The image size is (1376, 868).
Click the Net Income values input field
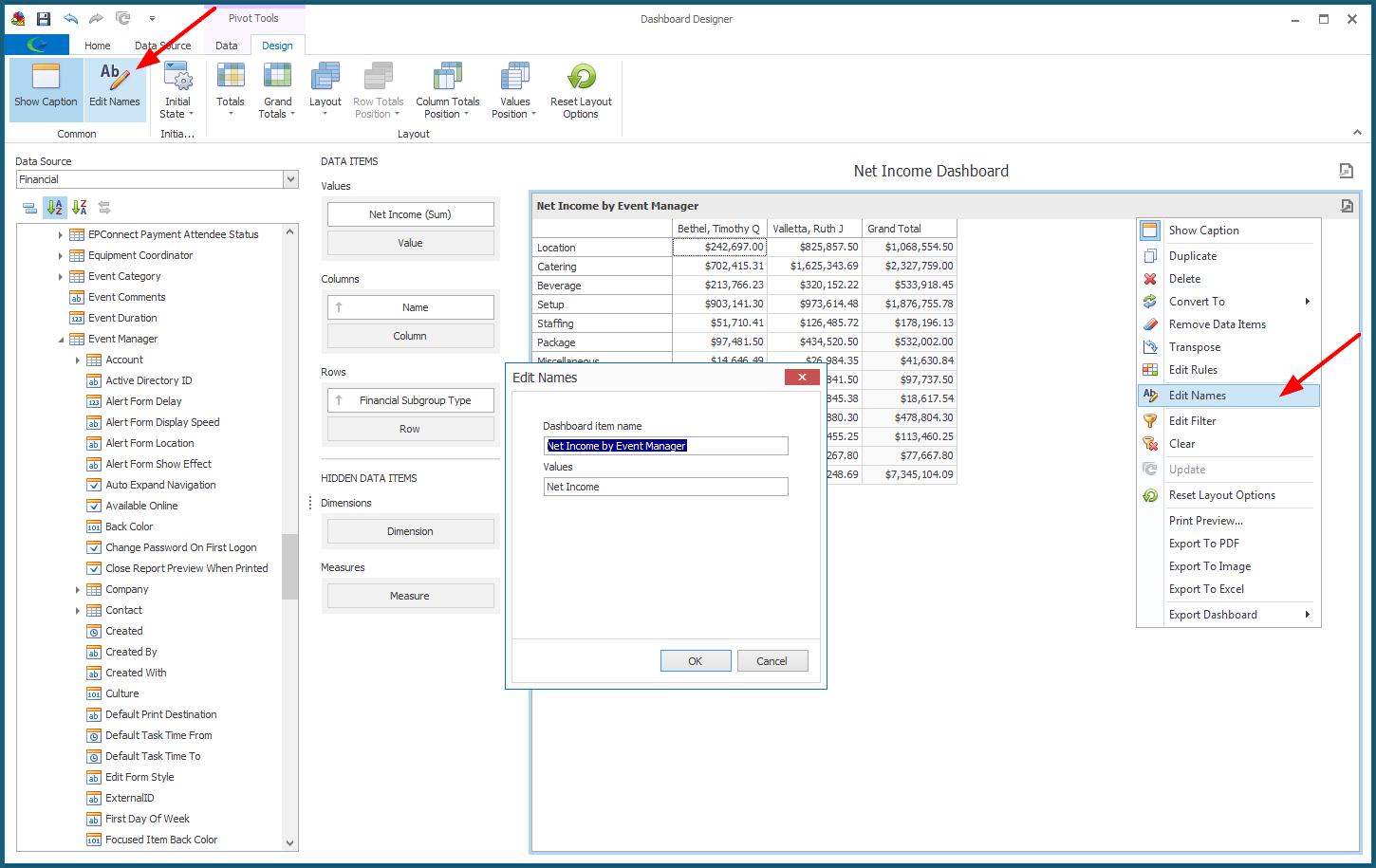point(665,487)
